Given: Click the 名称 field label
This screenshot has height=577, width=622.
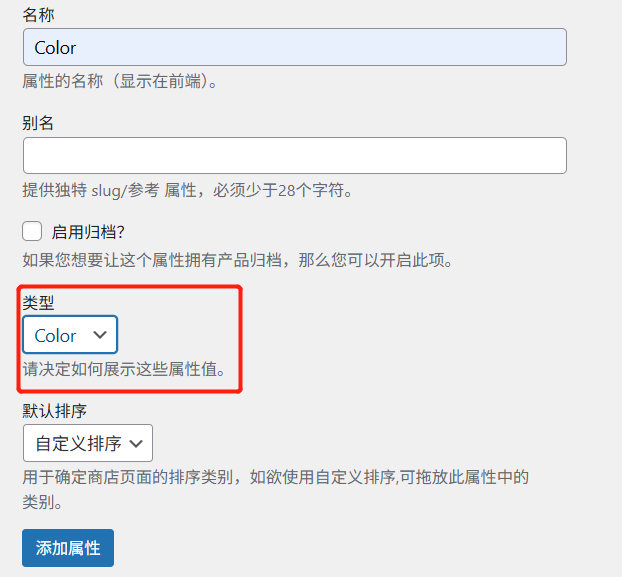Looking at the screenshot, I should 38,14.
